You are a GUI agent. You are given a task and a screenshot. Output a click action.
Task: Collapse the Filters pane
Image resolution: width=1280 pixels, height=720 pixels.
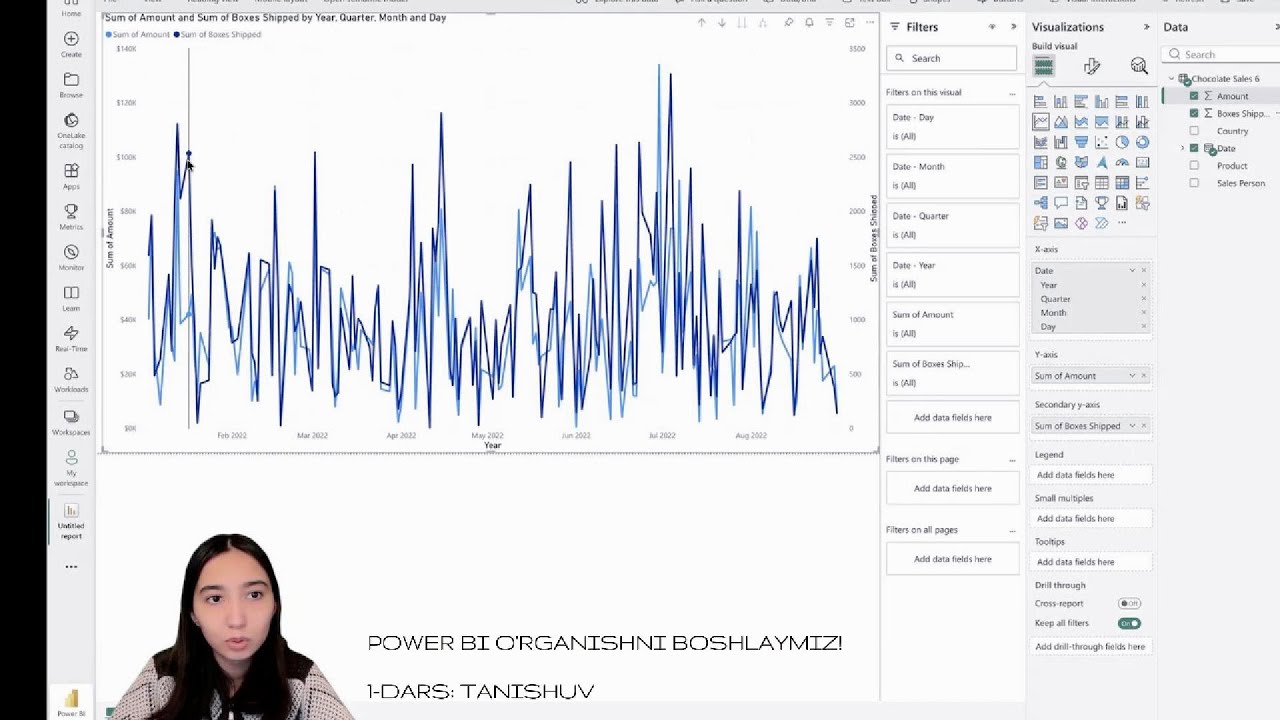click(1013, 27)
